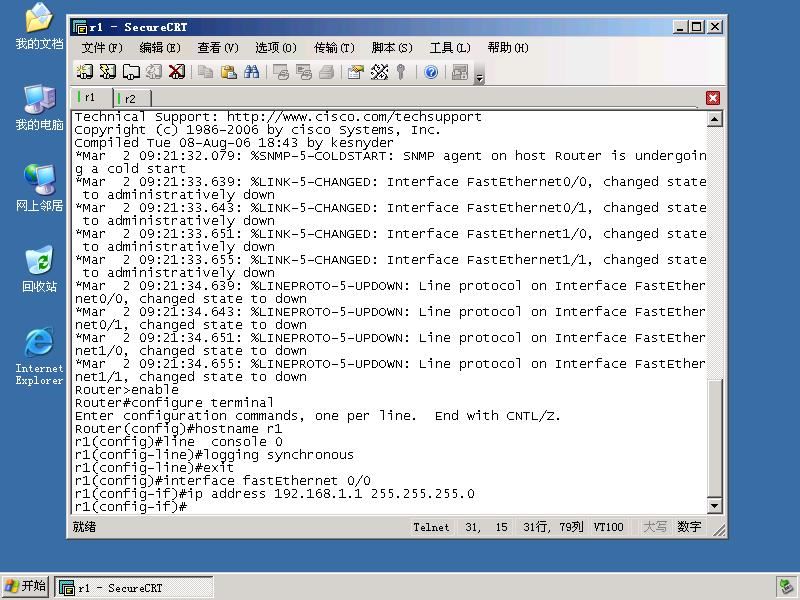Click the 'Router>enable' line

(x=127, y=390)
